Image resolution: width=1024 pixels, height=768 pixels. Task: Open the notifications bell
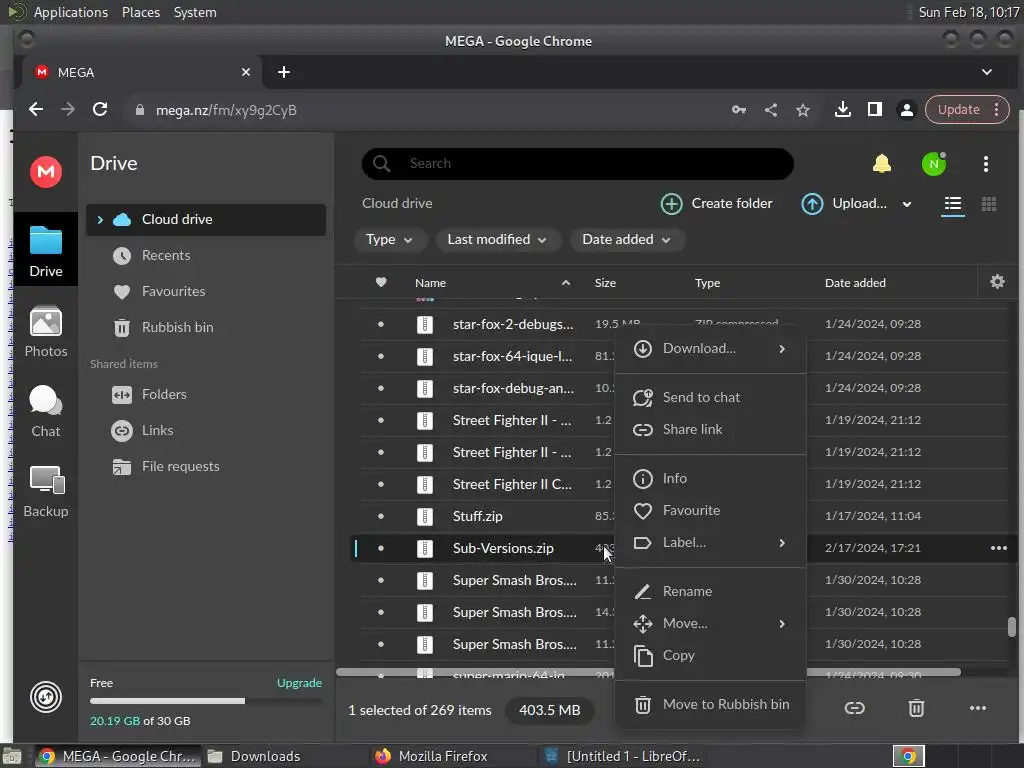point(882,163)
